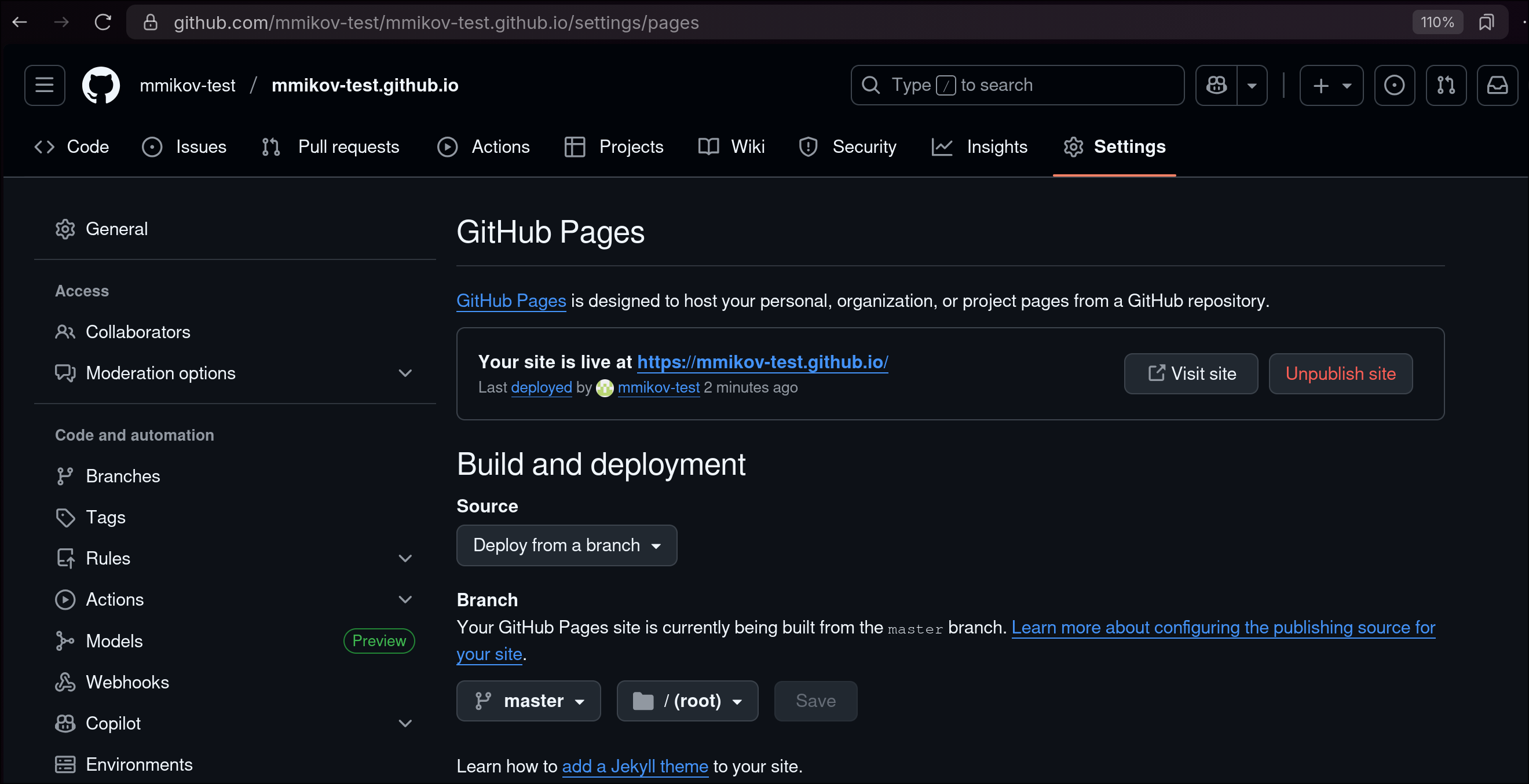Open the master branch selector

[x=528, y=701]
